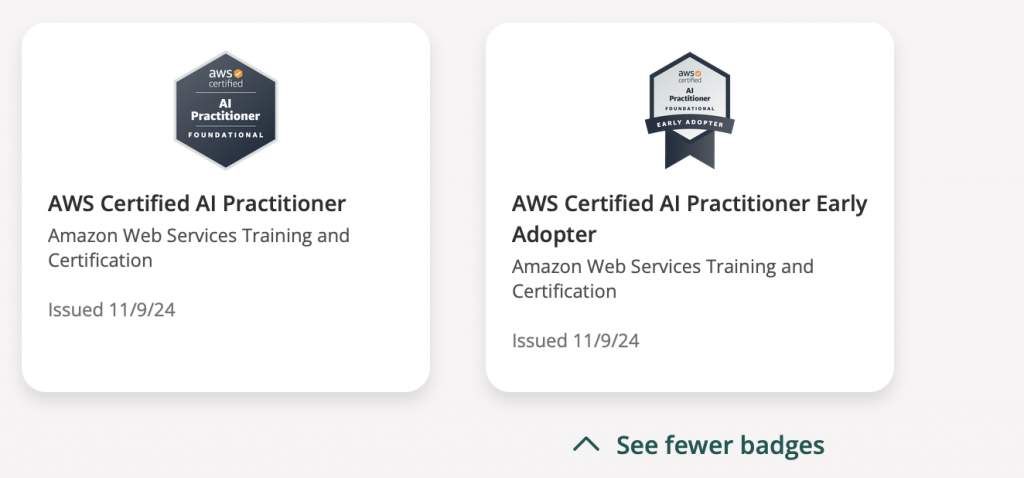The image size is (1024, 478).
Task: Collapse the list with See fewer badges
Action: click(720, 444)
